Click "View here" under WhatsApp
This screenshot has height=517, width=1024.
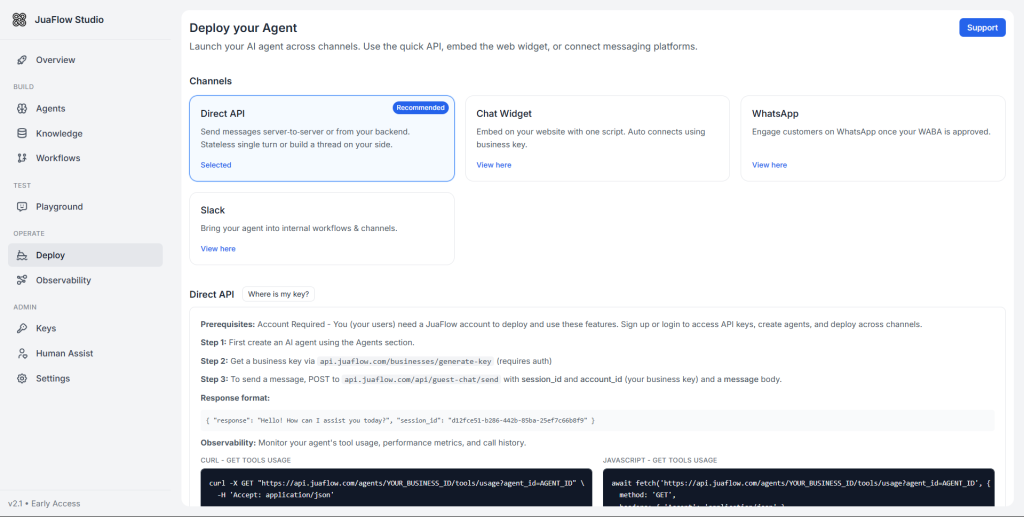click(769, 165)
